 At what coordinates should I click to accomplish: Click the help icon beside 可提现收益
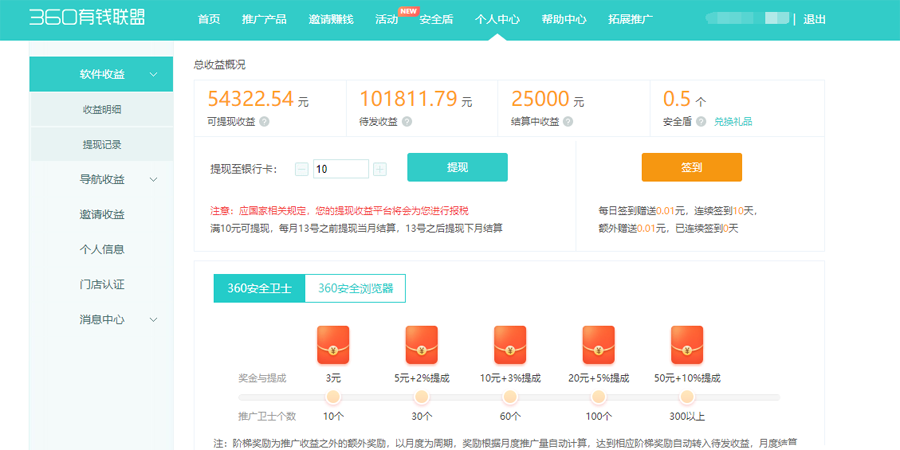(x=264, y=122)
